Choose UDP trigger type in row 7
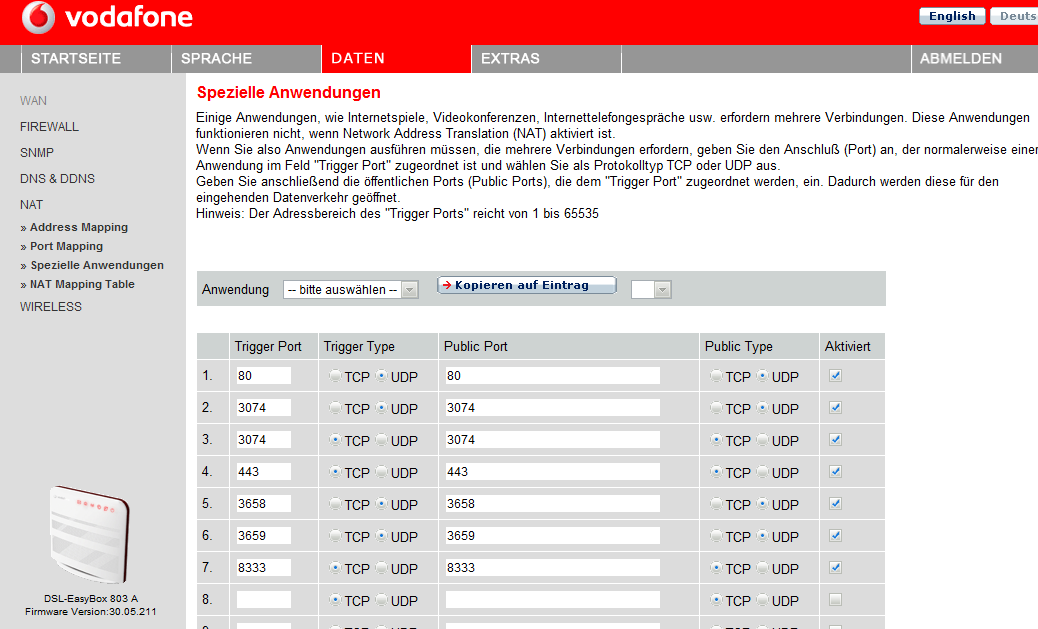Viewport: 1038px width, 629px height. (382, 568)
